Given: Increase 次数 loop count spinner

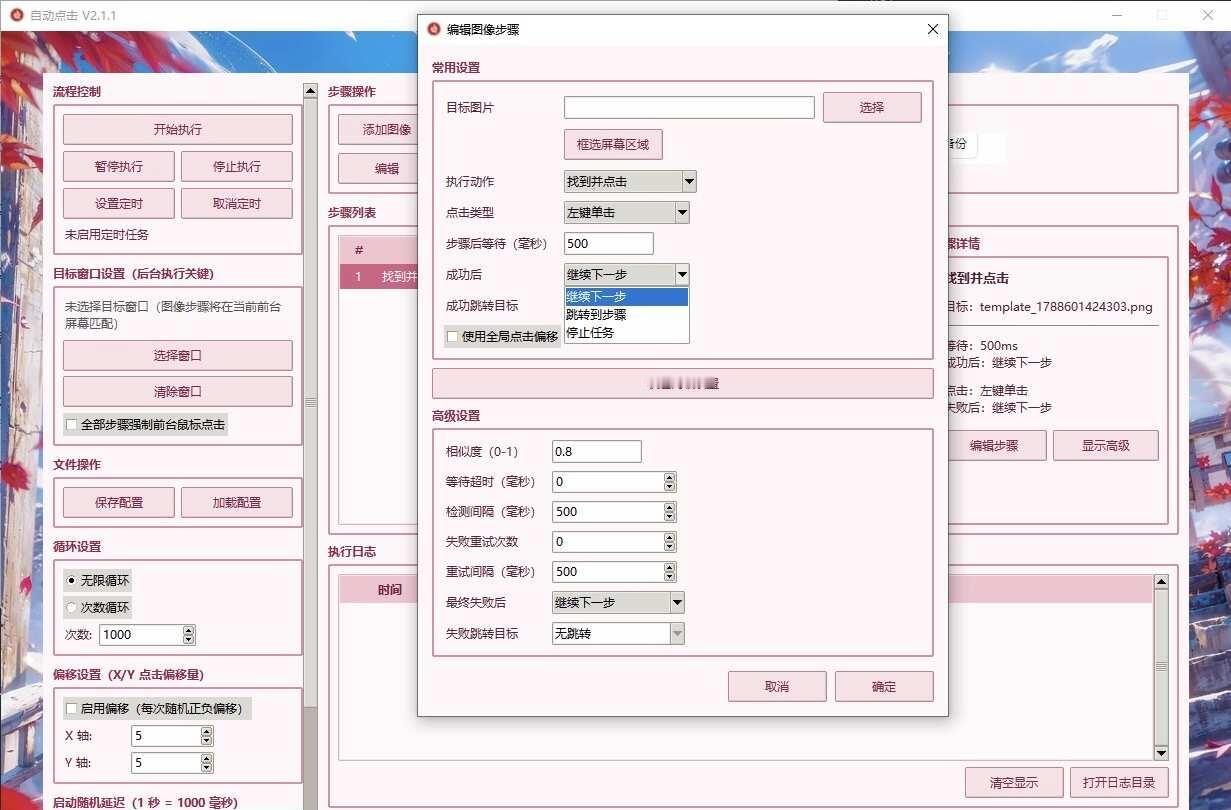Looking at the screenshot, I should pyautogui.click(x=189, y=630).
